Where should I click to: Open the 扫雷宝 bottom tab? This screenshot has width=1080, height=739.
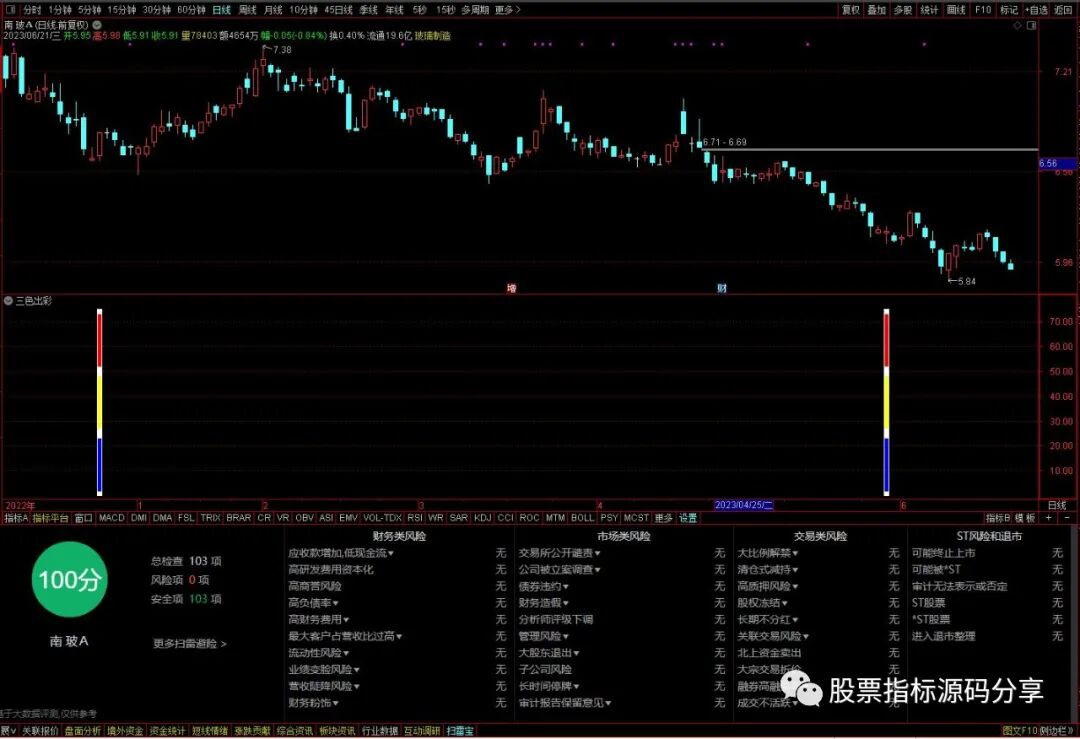[x=460, y=731]
